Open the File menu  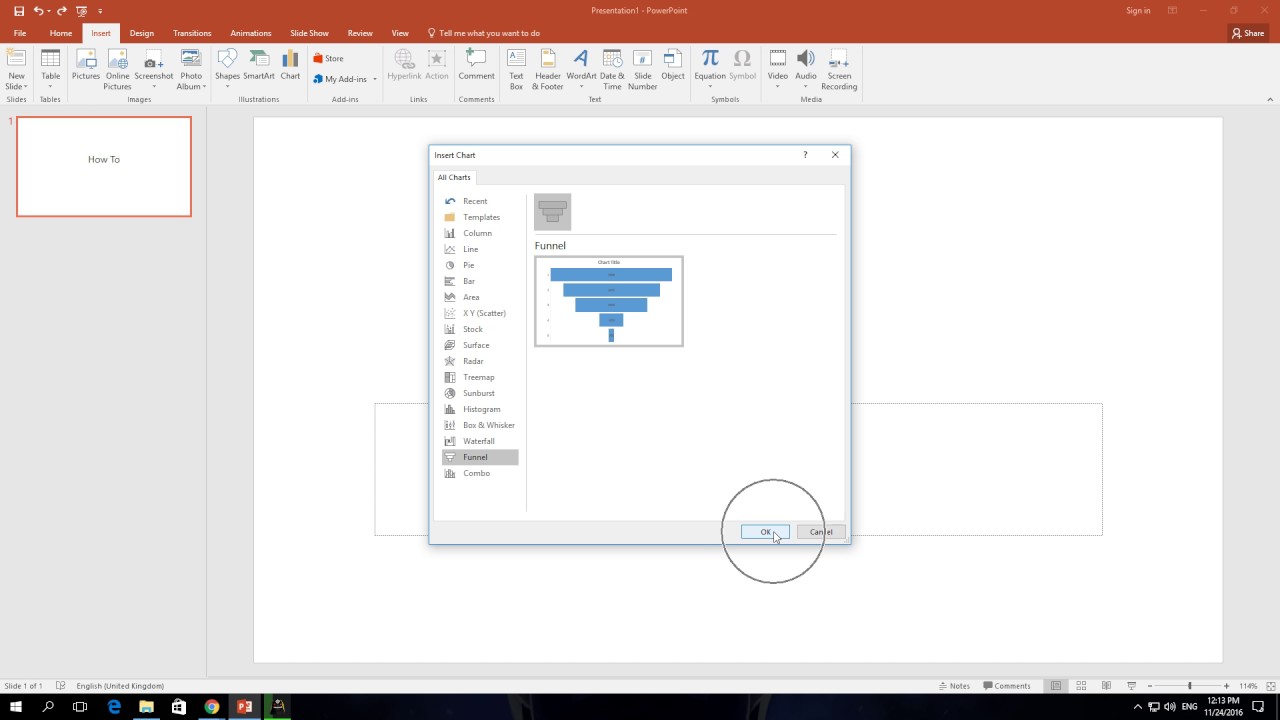pyautogui.click(x=20, y=33)
